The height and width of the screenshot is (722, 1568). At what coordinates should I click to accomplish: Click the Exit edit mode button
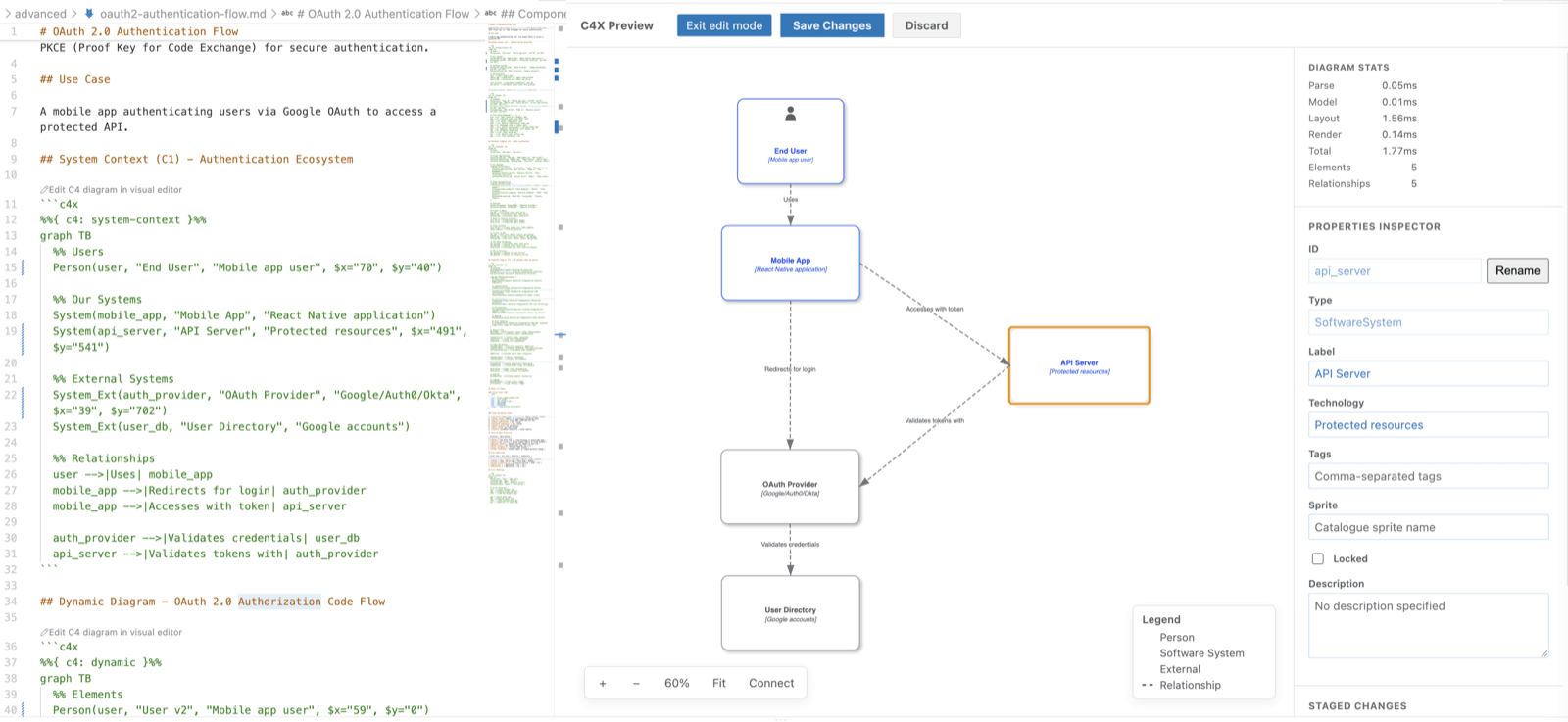tap(724, 25)
